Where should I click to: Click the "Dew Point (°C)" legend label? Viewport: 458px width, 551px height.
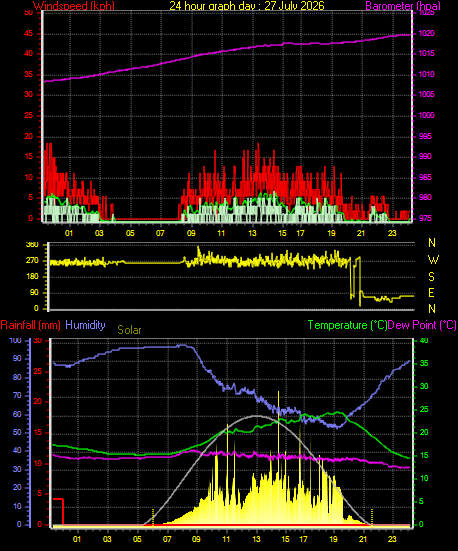coord(422,325)
